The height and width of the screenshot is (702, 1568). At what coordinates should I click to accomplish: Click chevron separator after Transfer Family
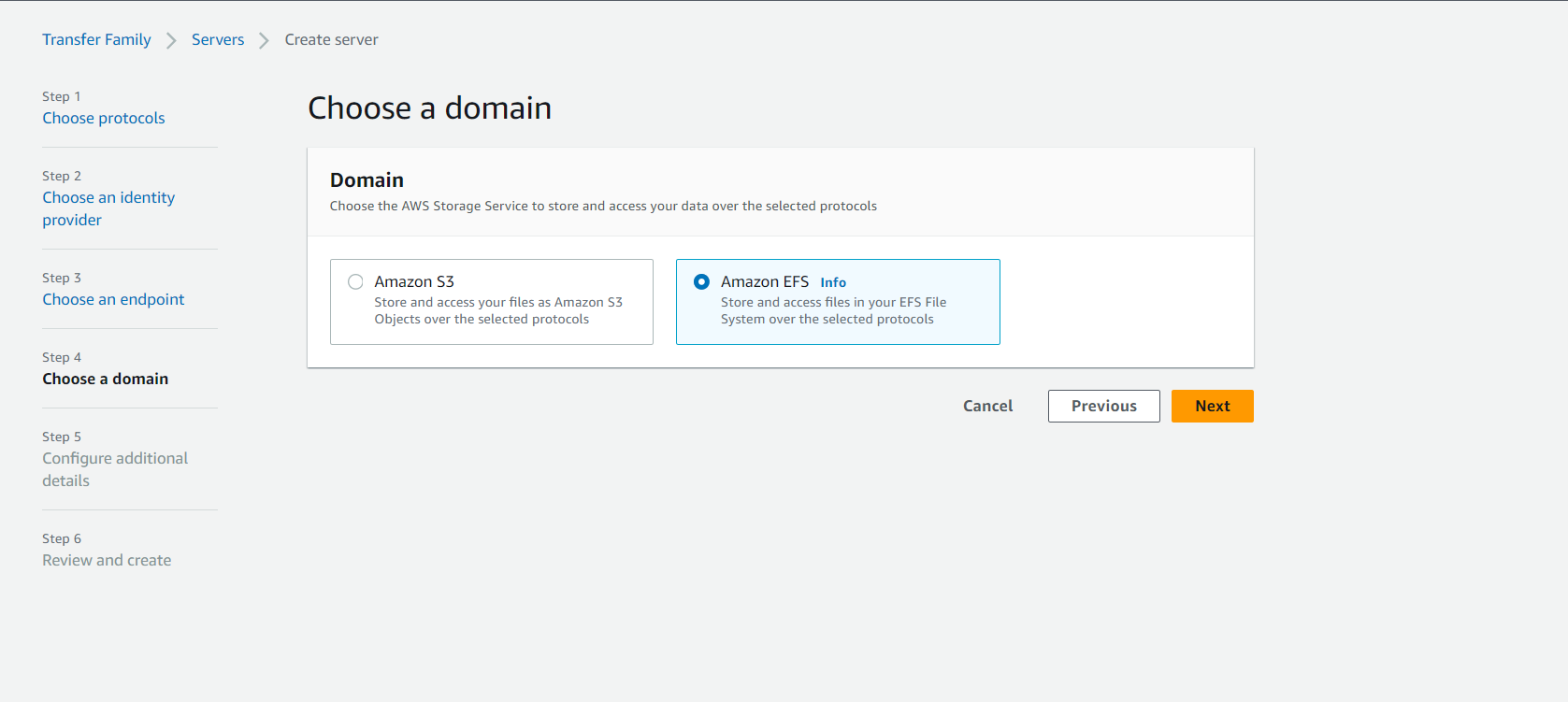point(171,40)
